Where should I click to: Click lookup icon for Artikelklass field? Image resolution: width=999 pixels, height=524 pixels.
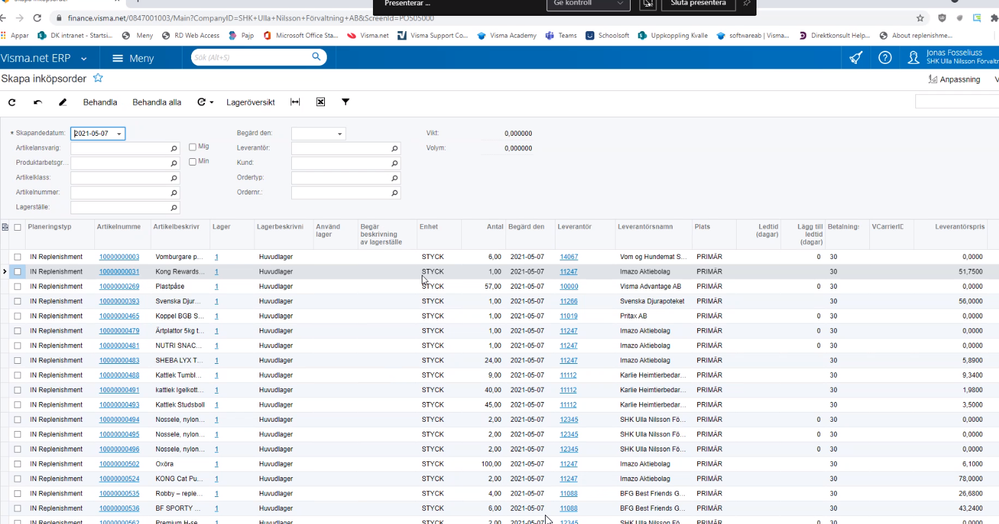pos(173,178)
